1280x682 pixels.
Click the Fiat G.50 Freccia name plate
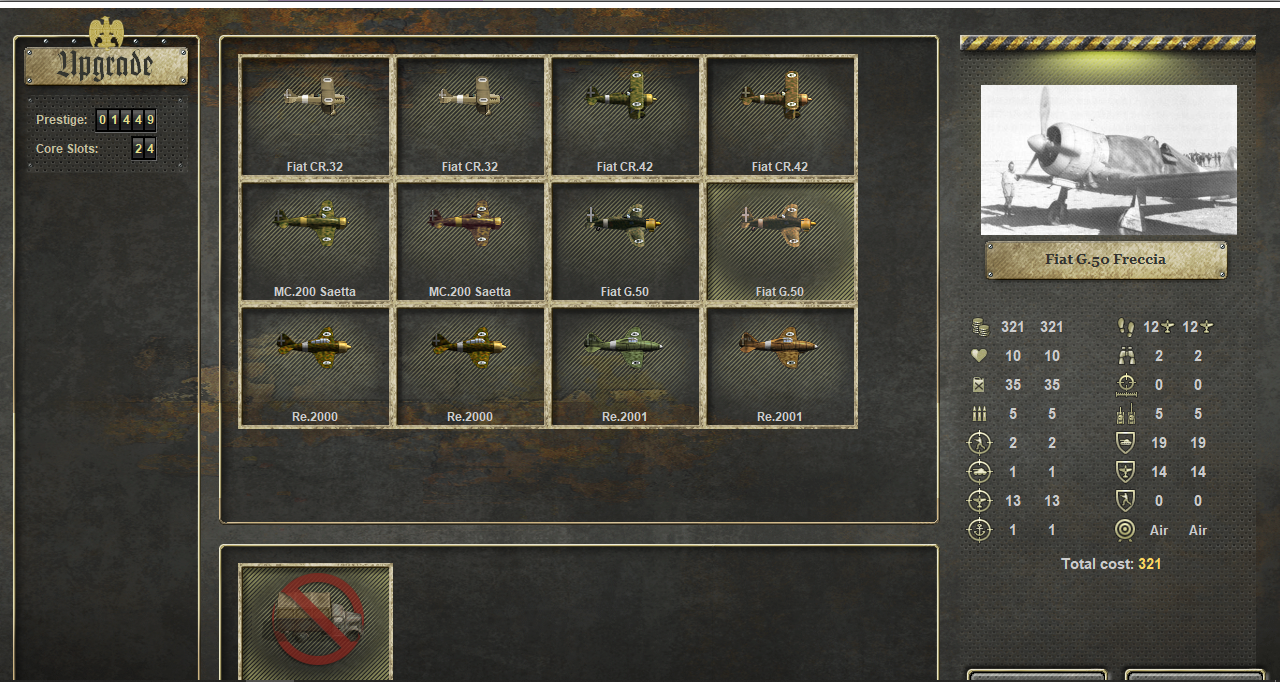tap(1106, 260)
